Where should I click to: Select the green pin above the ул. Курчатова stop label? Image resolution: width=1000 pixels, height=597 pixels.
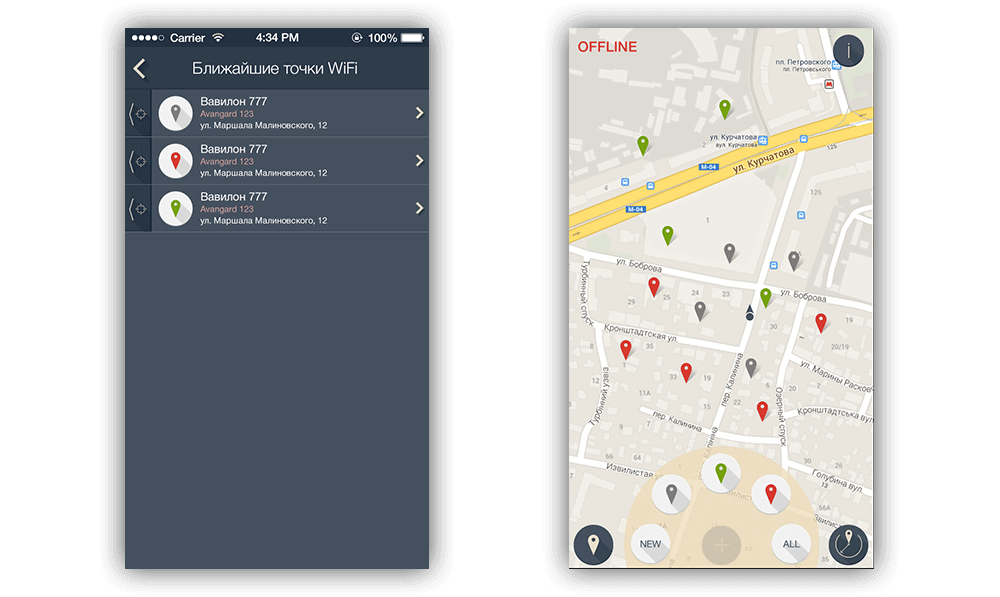724,109
